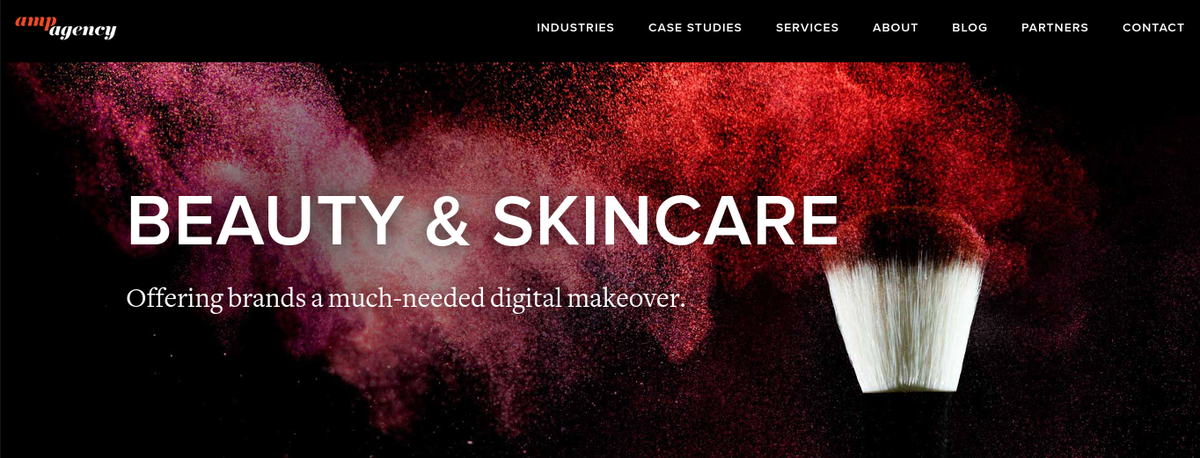Select Partners in the top navigation
The width and height of the screenshot is (1200, 458).
point(1055,28)
